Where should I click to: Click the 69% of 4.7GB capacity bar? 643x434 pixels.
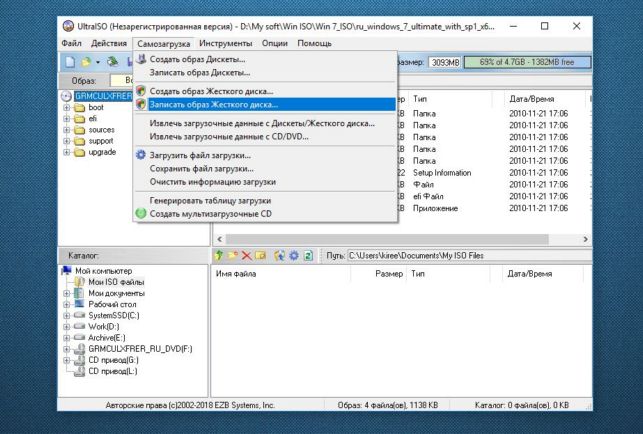527,62
